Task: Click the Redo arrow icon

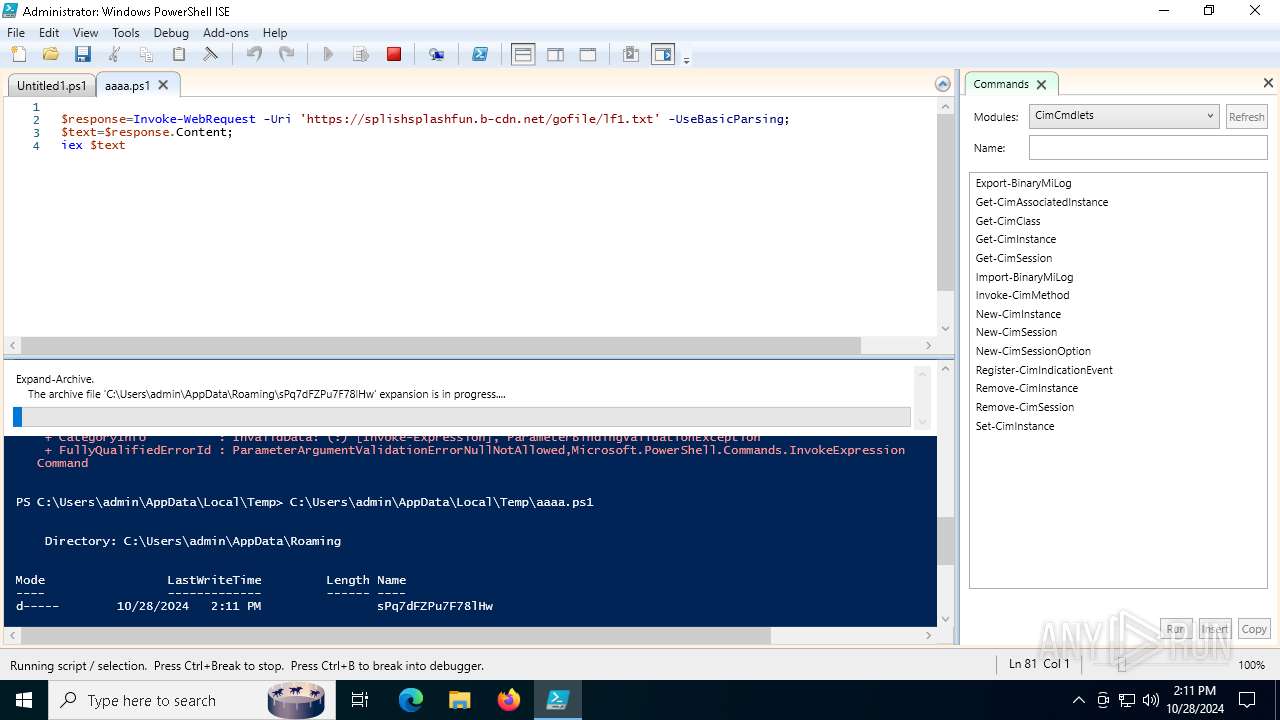Action: coord(286,55)
